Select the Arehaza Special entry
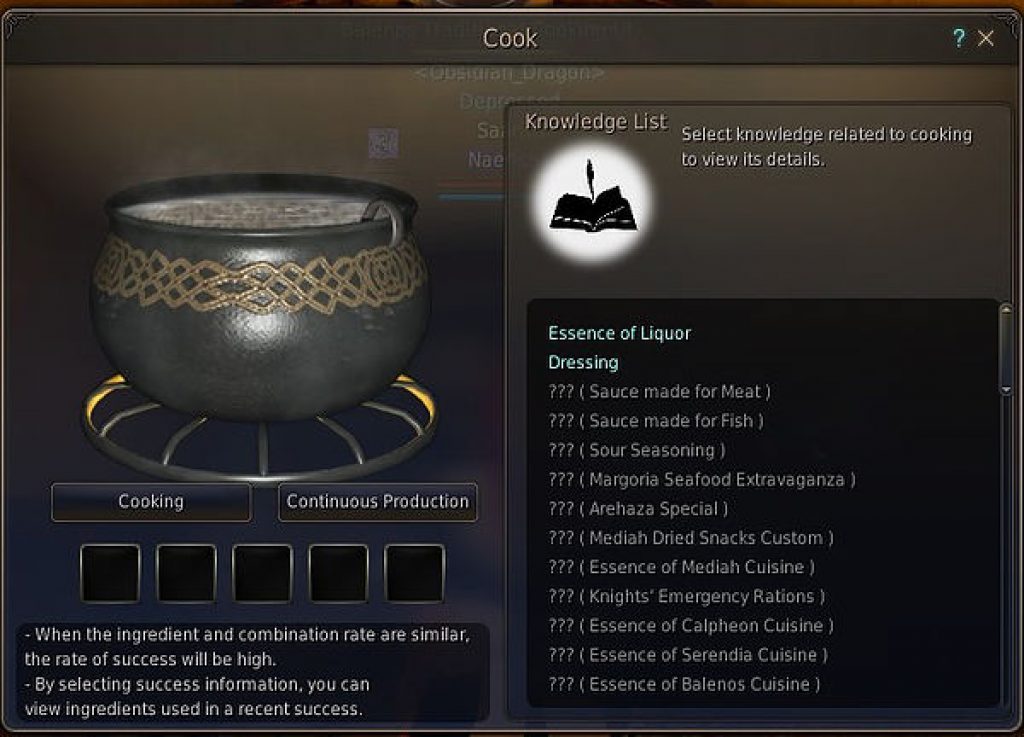 [638, 509]
